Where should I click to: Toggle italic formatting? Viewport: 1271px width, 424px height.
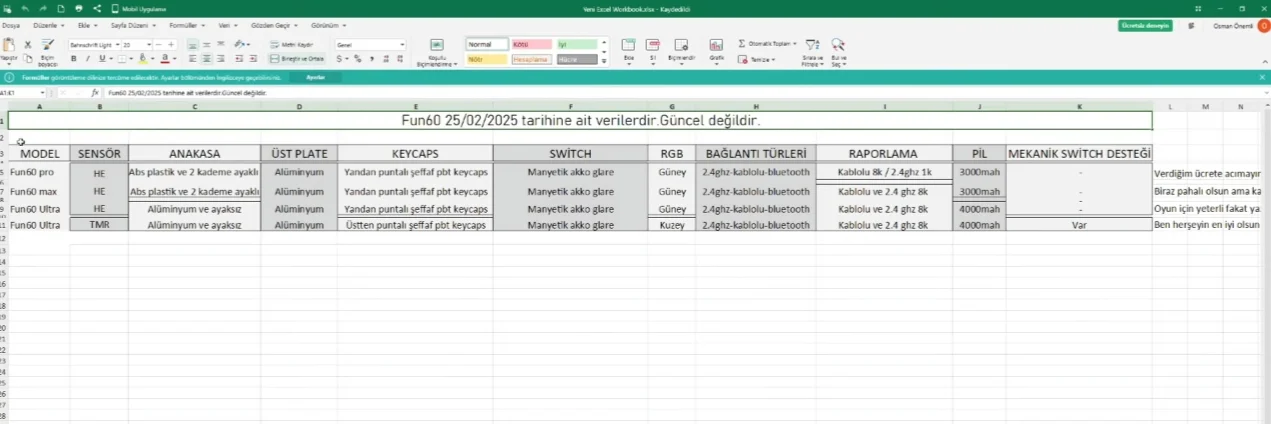[88, 59]
